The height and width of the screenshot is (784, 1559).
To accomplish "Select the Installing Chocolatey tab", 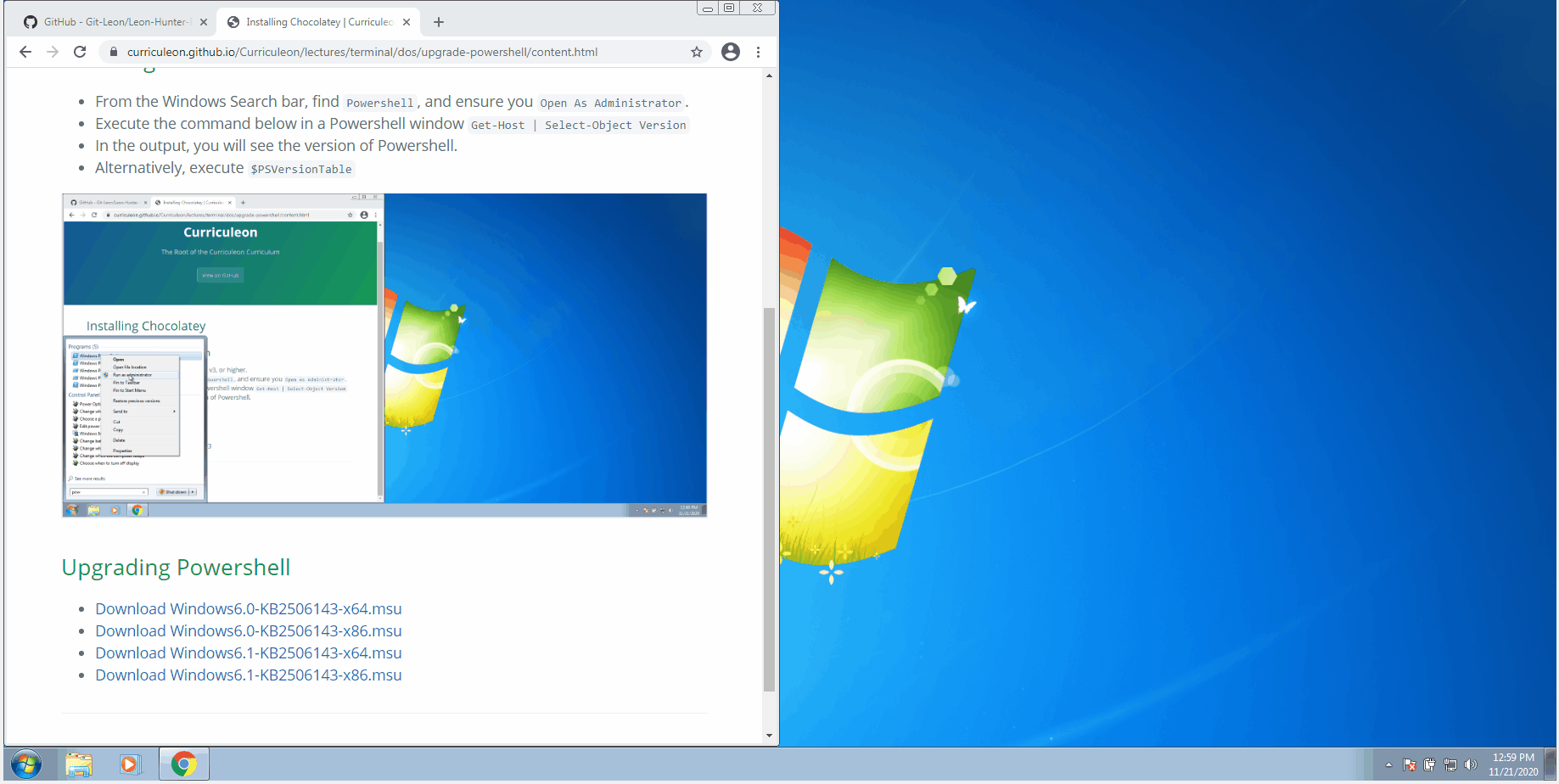I will (317, 22).
